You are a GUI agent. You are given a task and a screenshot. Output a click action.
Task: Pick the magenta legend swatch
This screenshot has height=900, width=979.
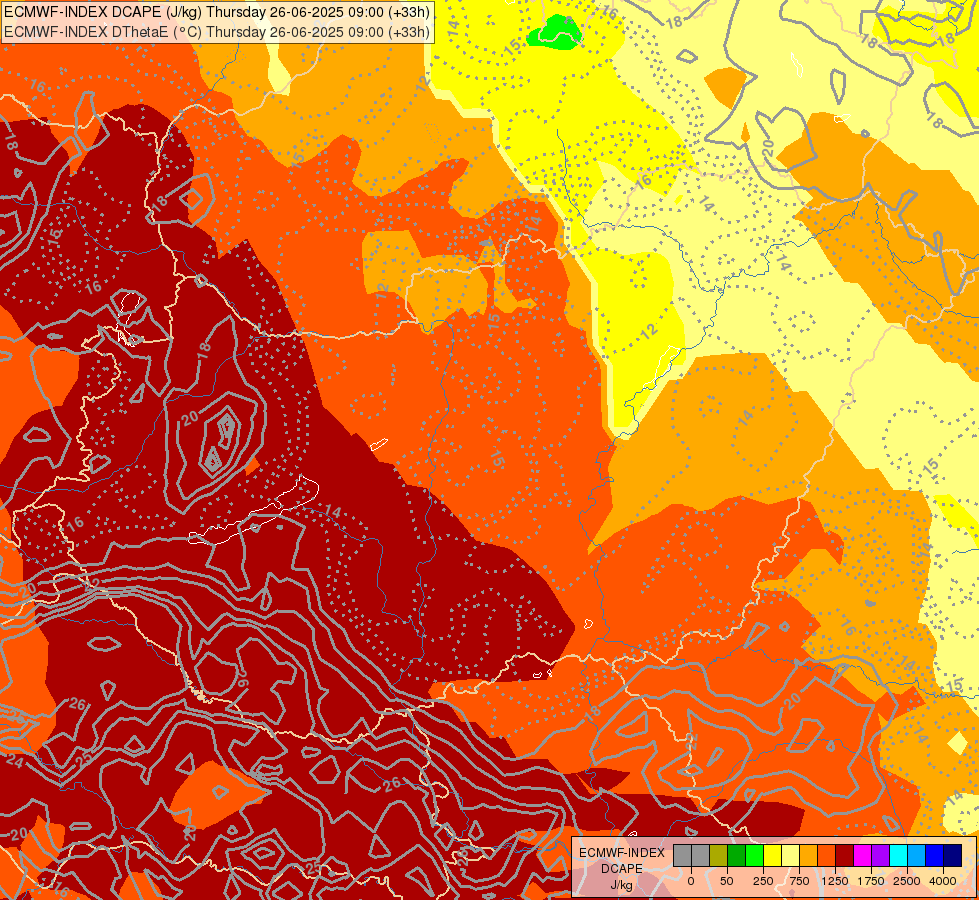[x=863, y=856]
